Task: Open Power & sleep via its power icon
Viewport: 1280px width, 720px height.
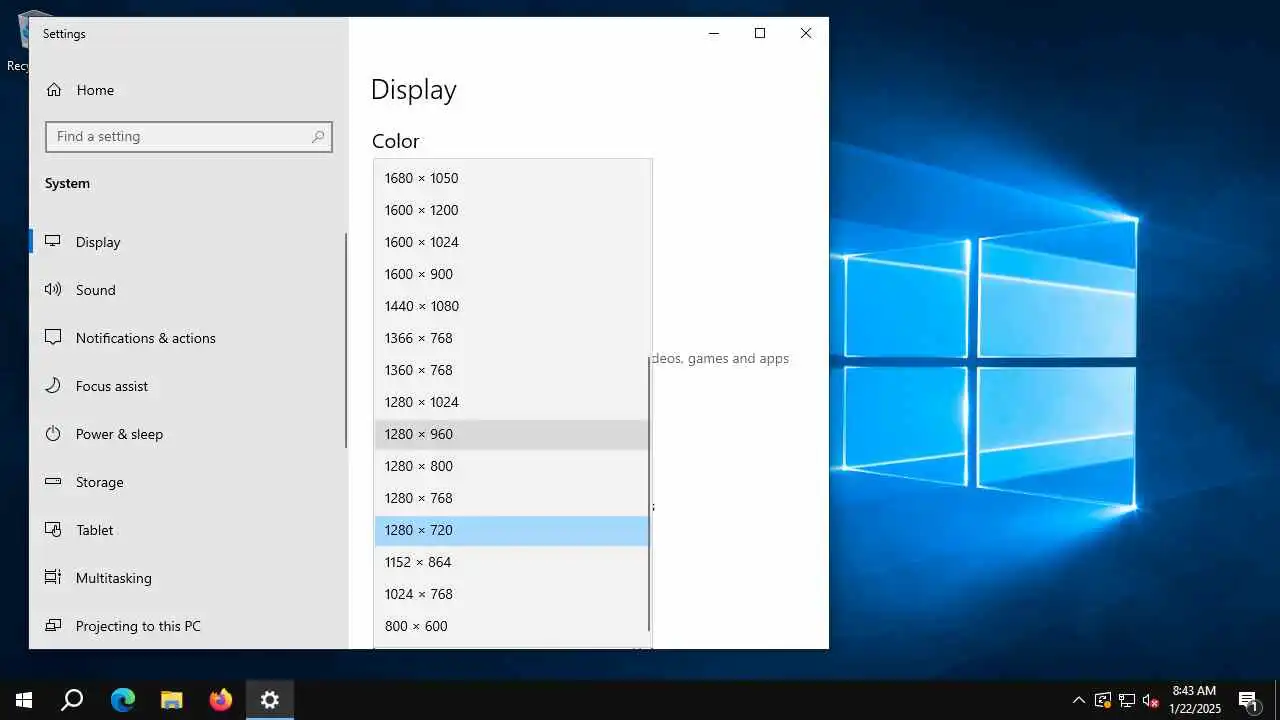Action: tap(54, 434)
